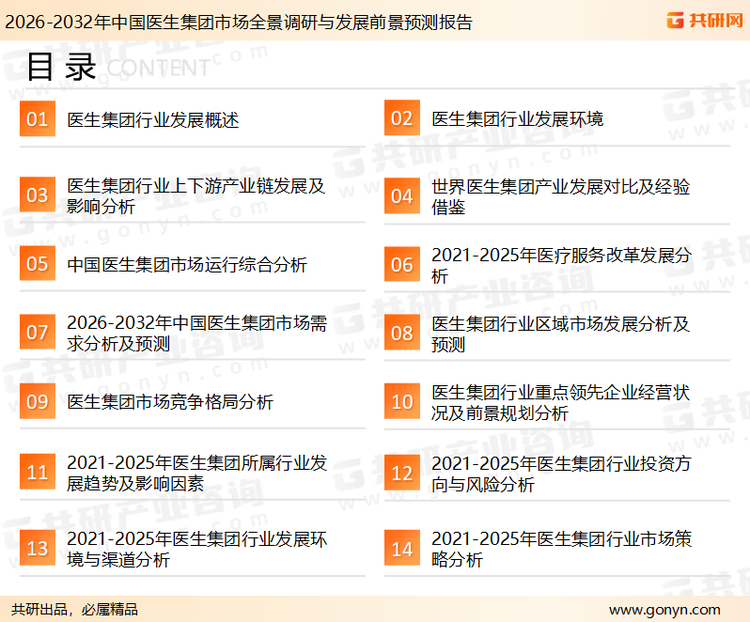Screen dimensions: 750x622
Task: Select chapter 2021-2025年医生集团行业市场策略分析
Action: [x=562, y=549]
